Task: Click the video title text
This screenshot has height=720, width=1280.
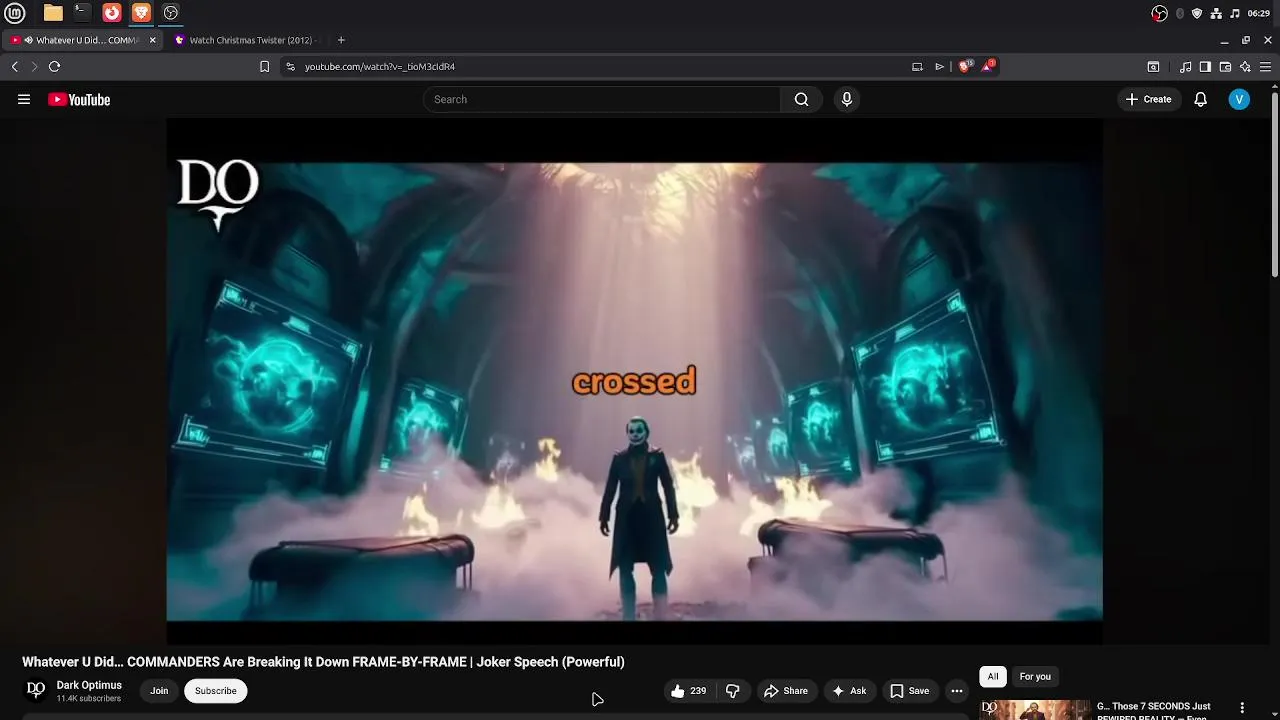Action: coord(323,662)
